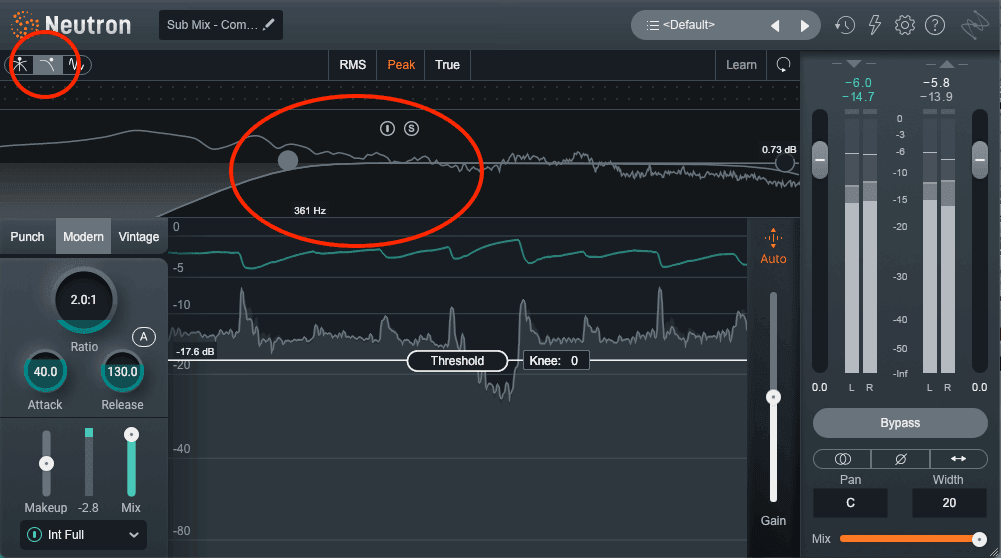1001x558 pixels.
Task: Click the Attack knob showing 40.0
Action: point(45,372)
